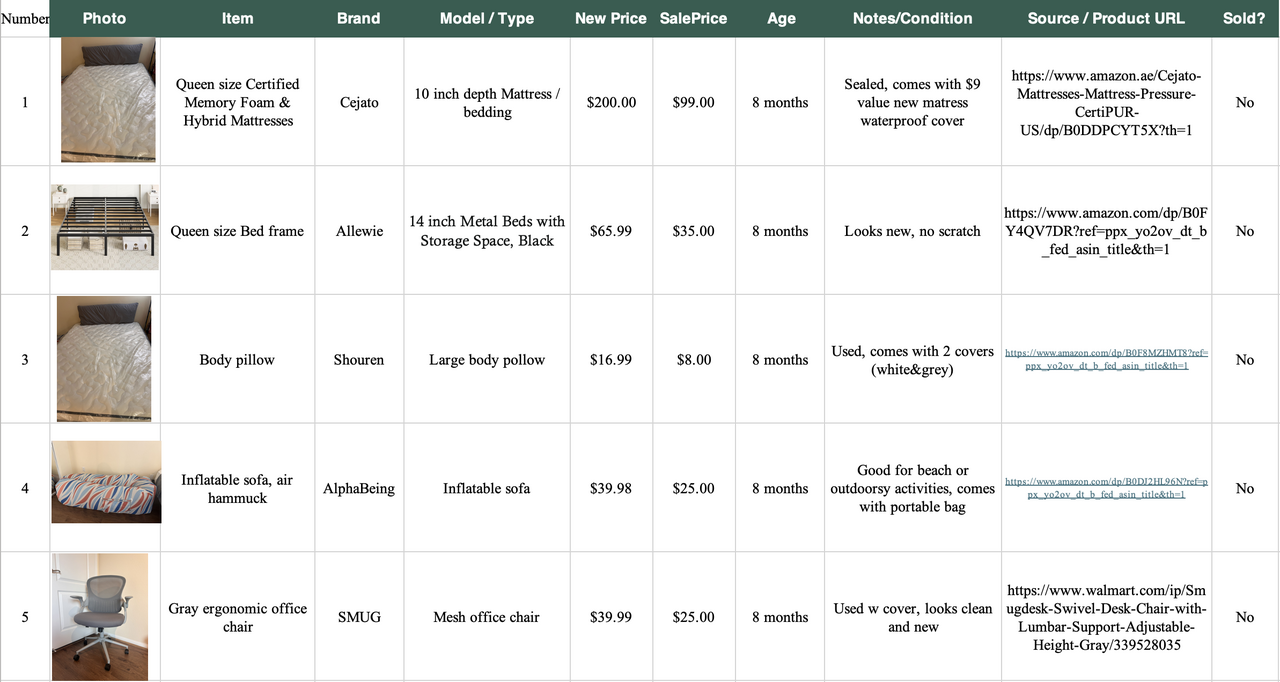Click the $65.99 new price cell
The height and width of the screenshot is (682, 1280).
point(611,231)
